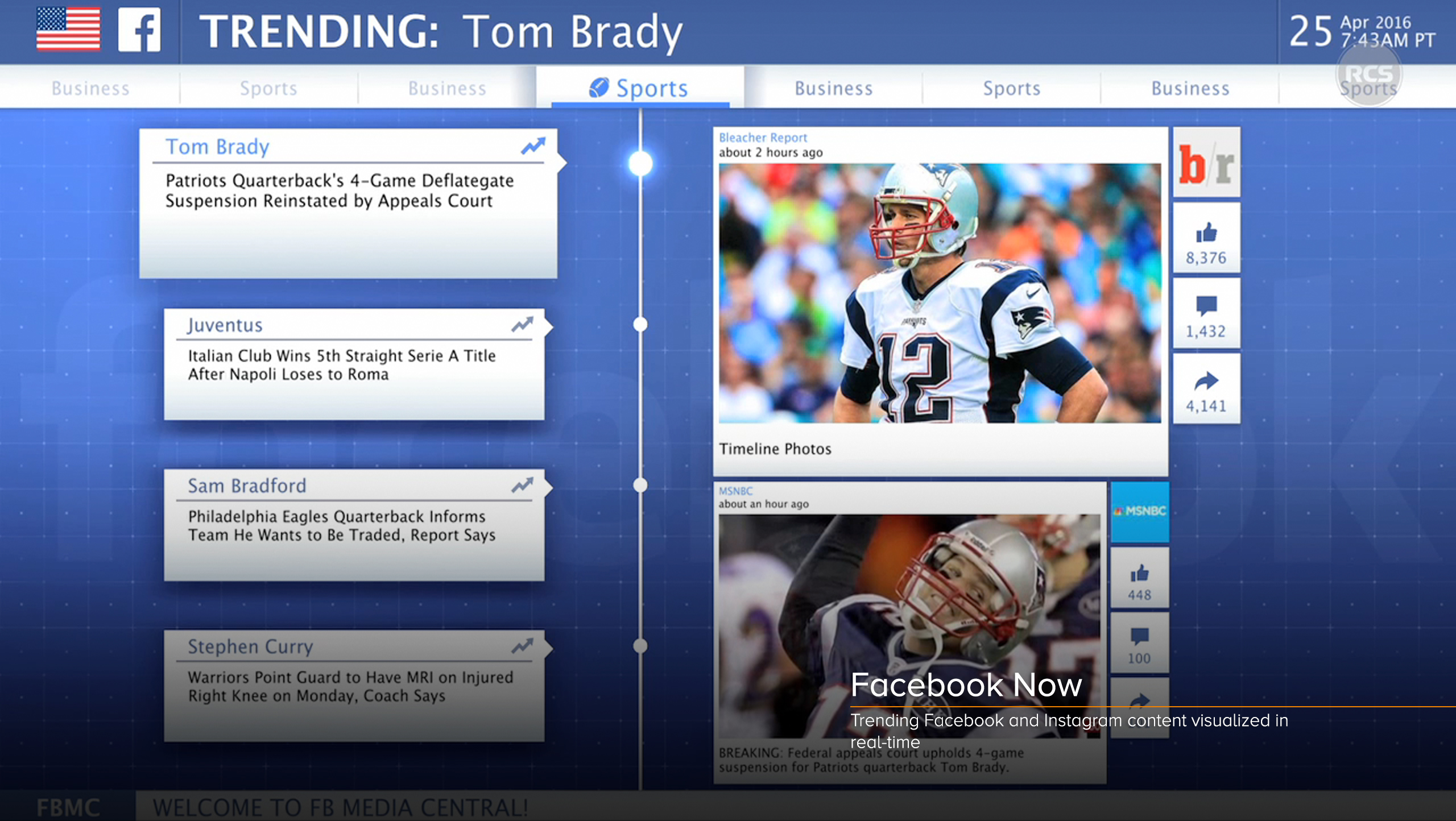The height and width of the screenshot is (821, 1456).
Task: Click the 25 Apr 2016 date display
Action: (x=1362, y=31)
